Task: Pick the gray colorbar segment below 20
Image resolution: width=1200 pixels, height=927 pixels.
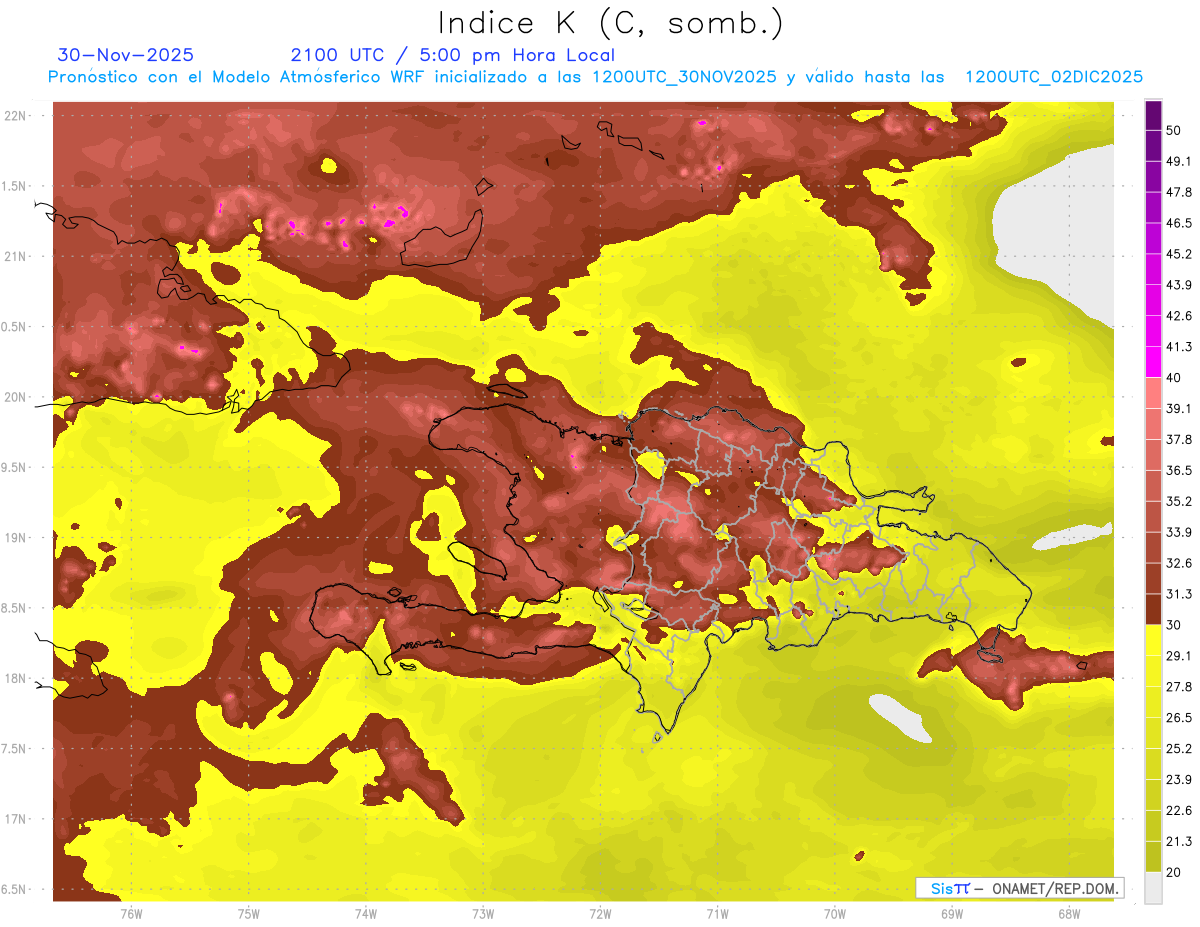Action: tap(1153, 888)
